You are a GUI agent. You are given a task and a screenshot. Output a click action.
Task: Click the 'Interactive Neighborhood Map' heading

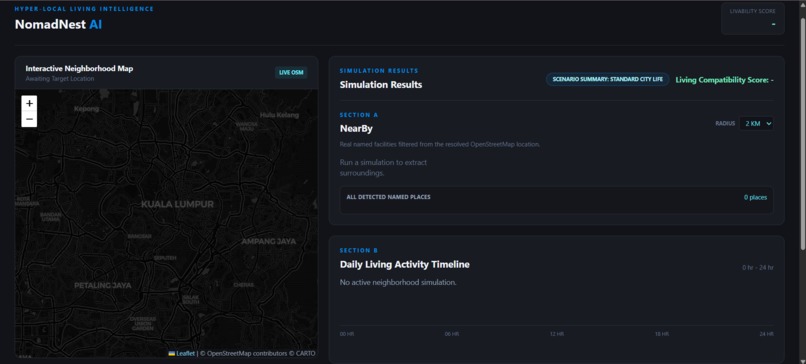tap(79, 68)
